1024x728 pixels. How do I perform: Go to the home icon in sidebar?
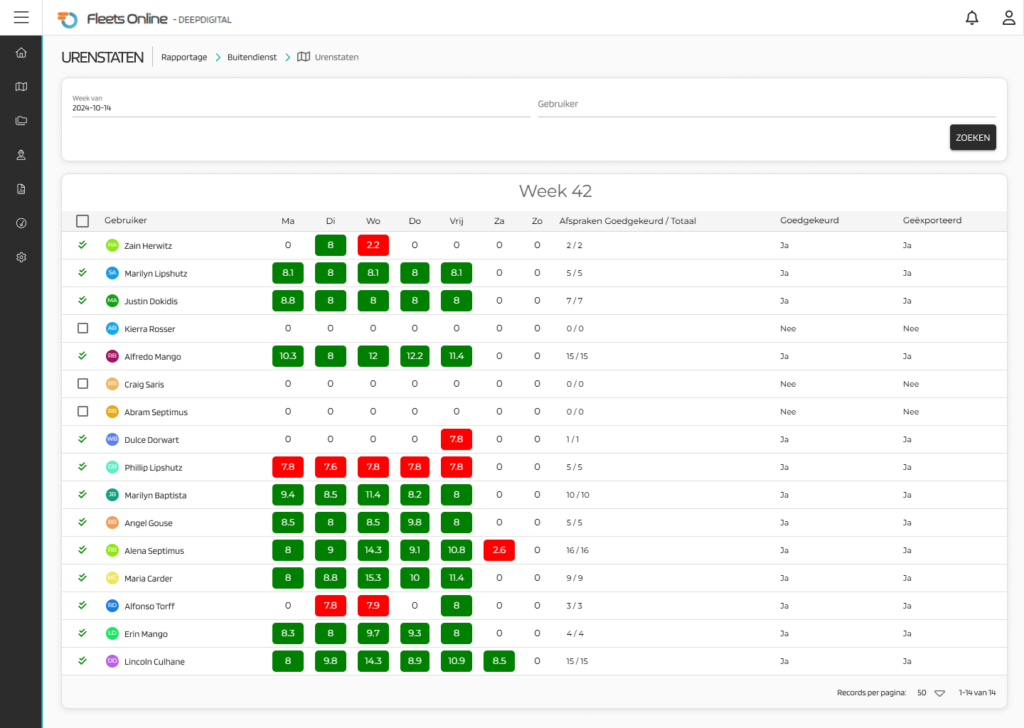point(21,53)
